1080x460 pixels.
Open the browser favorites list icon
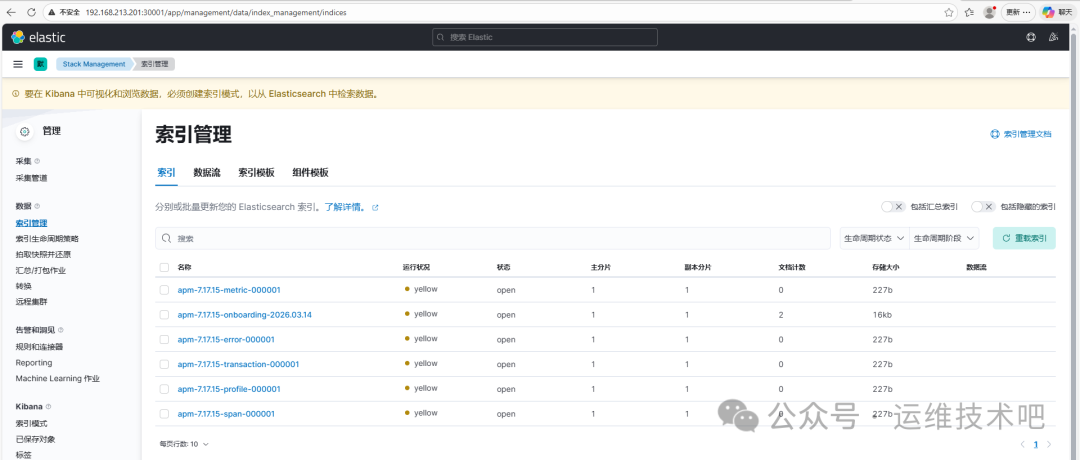pyautogui.click(x=970, y=12)
